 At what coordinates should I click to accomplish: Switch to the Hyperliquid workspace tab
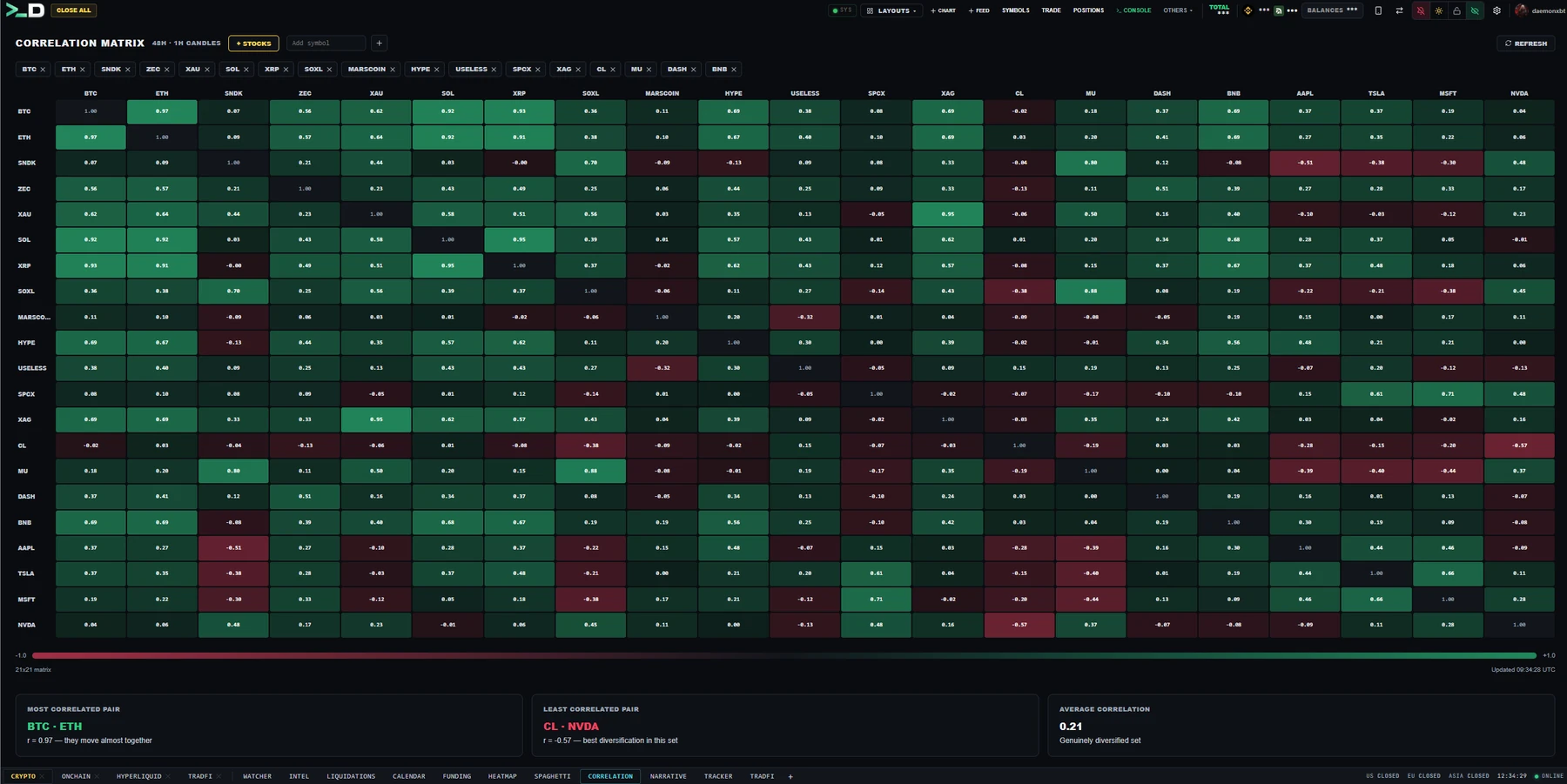(x=139, y=776)
